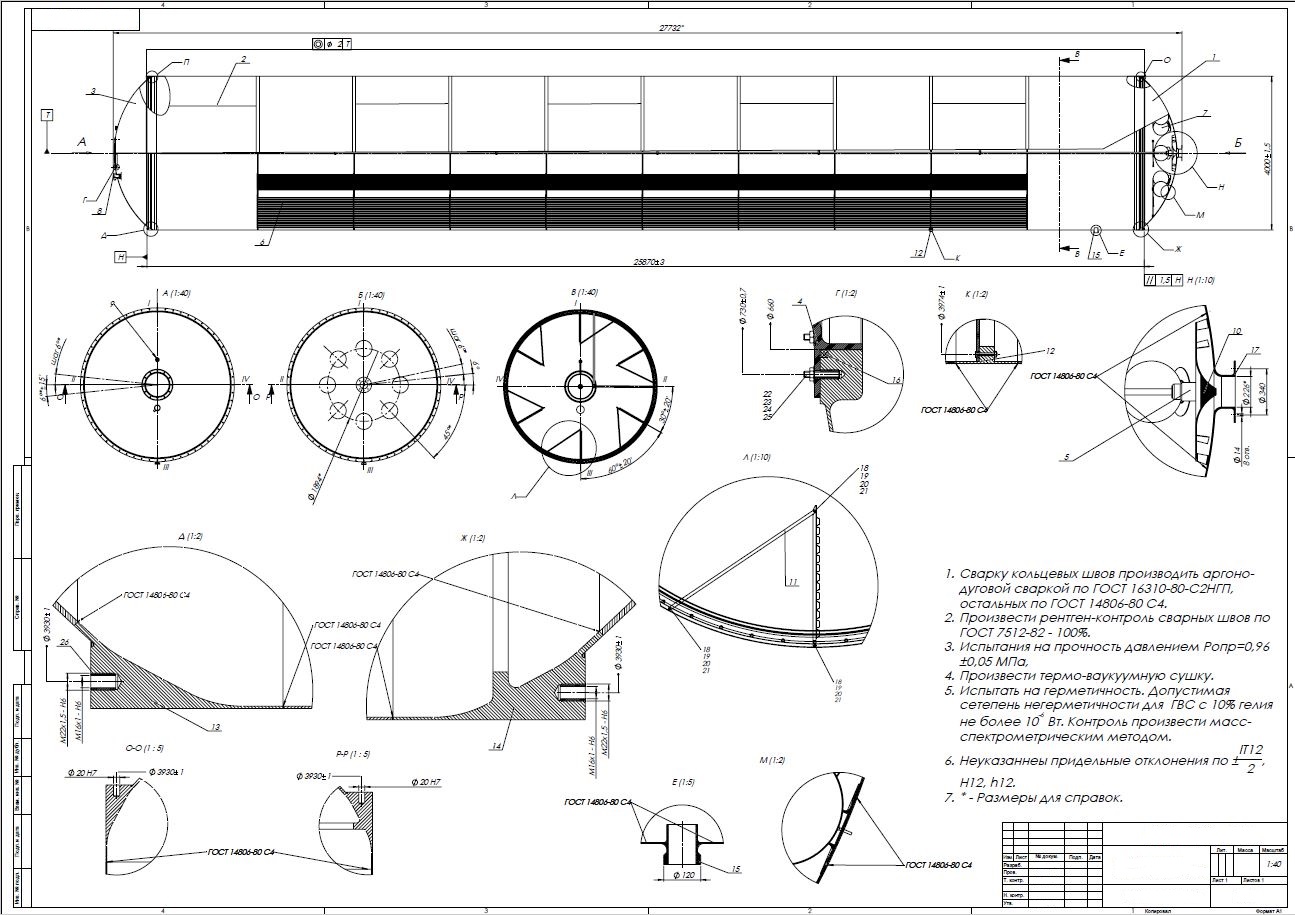Click the "Лит." header in the title block
The width and height of the screenshot is (1295, 915).
1221,850
